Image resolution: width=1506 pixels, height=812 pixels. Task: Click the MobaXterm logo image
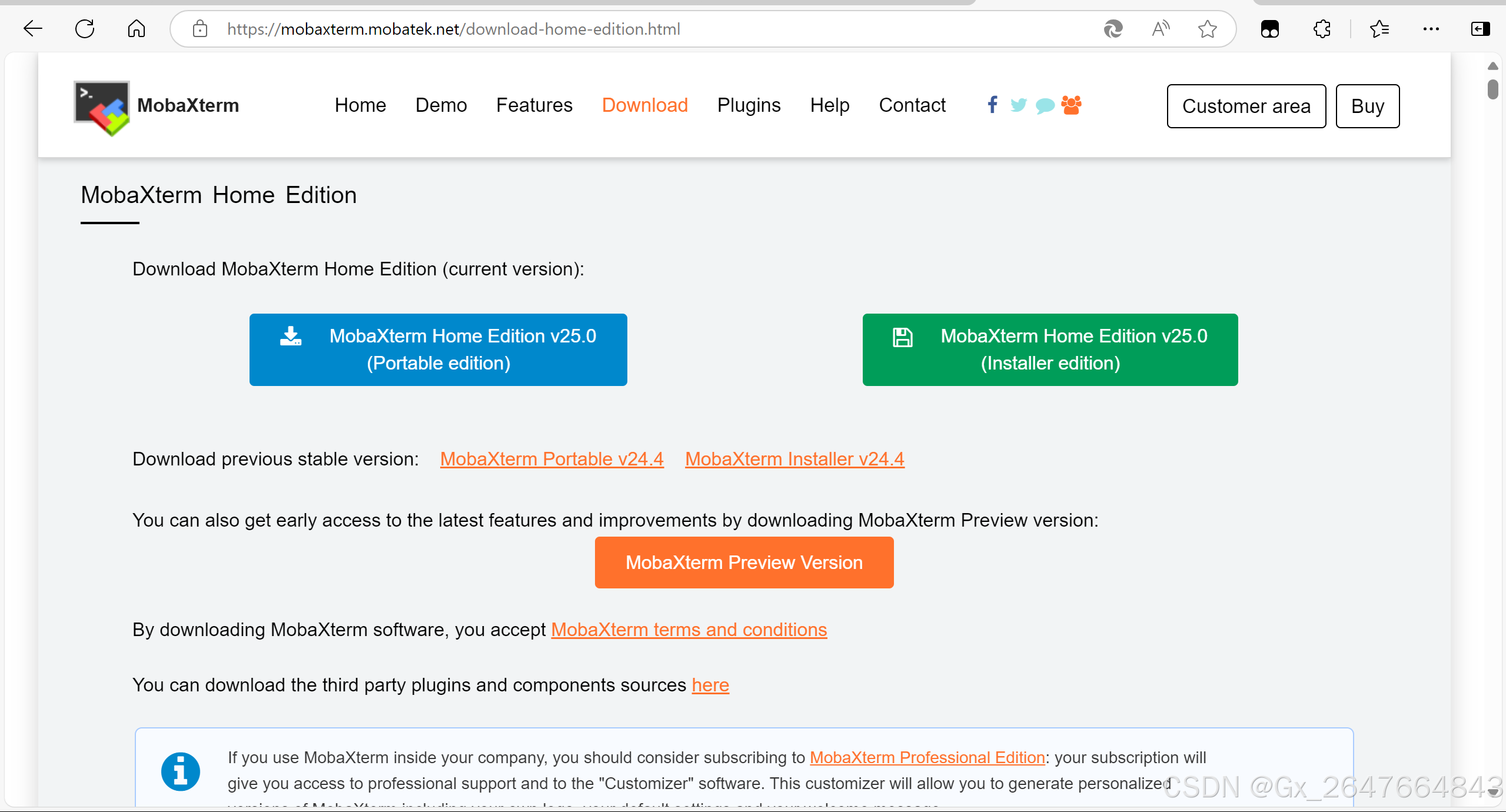pyautogui.click(x=102, y=108)
